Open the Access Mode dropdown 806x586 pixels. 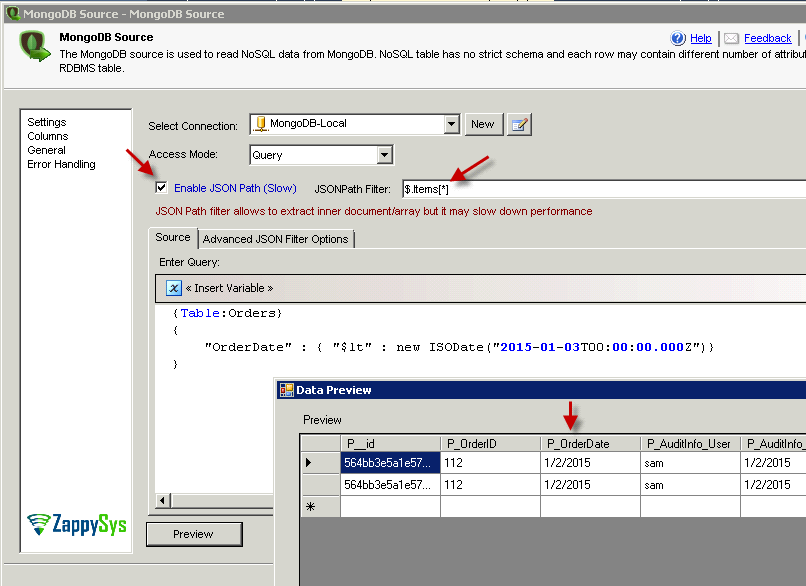(384, 155)
